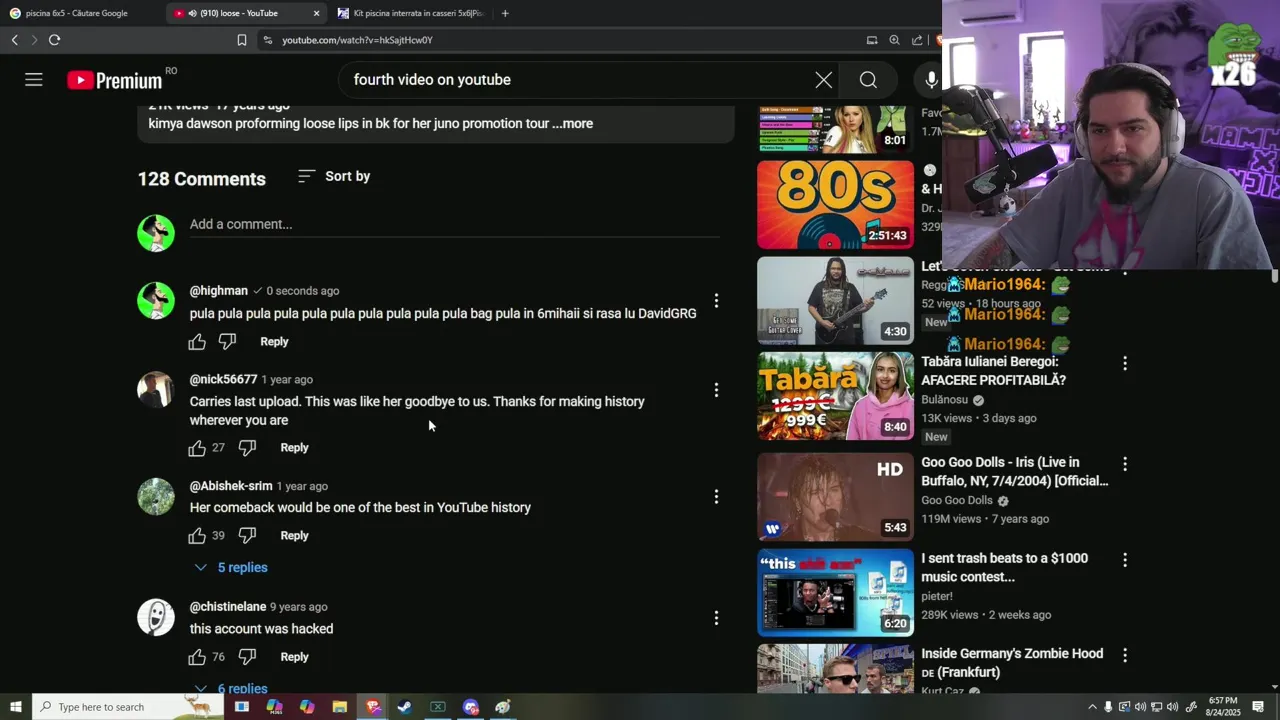This screenshot has height=720, width=1280.
Task: Open options menu for @Abishek-srim comment
Action: point(716,496)
